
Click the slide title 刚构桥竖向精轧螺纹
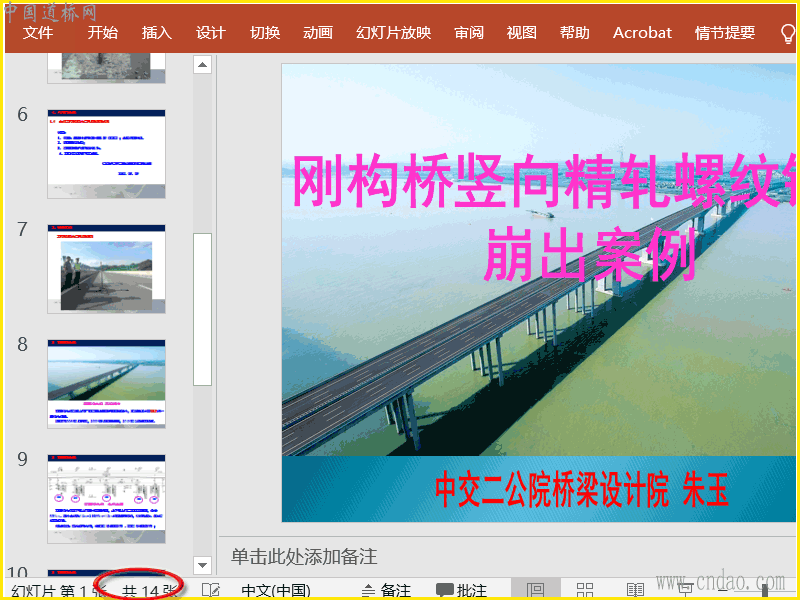[x=543, y=182]
